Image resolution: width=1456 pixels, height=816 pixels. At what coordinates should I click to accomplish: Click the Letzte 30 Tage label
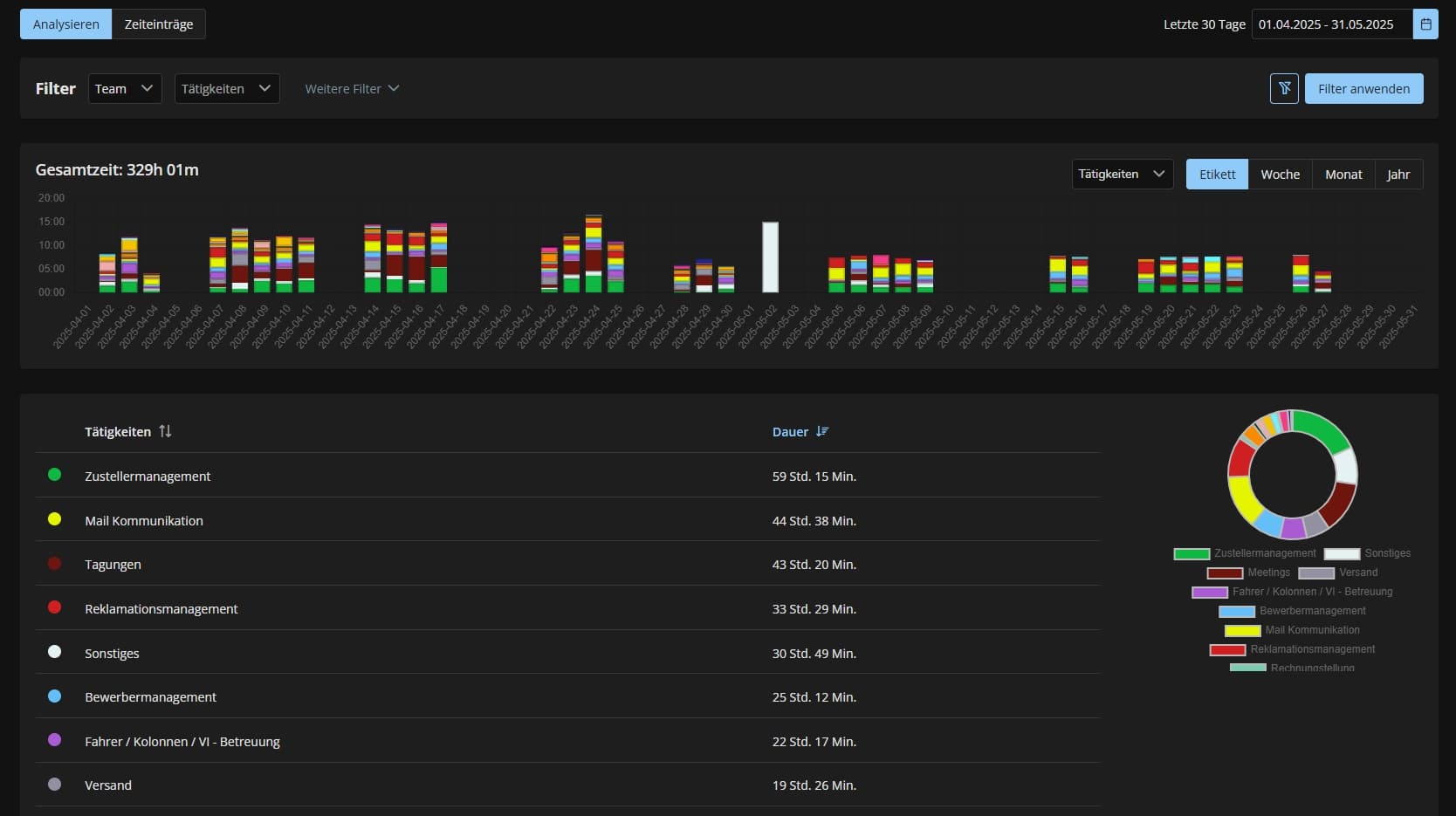coord(1204,24)
